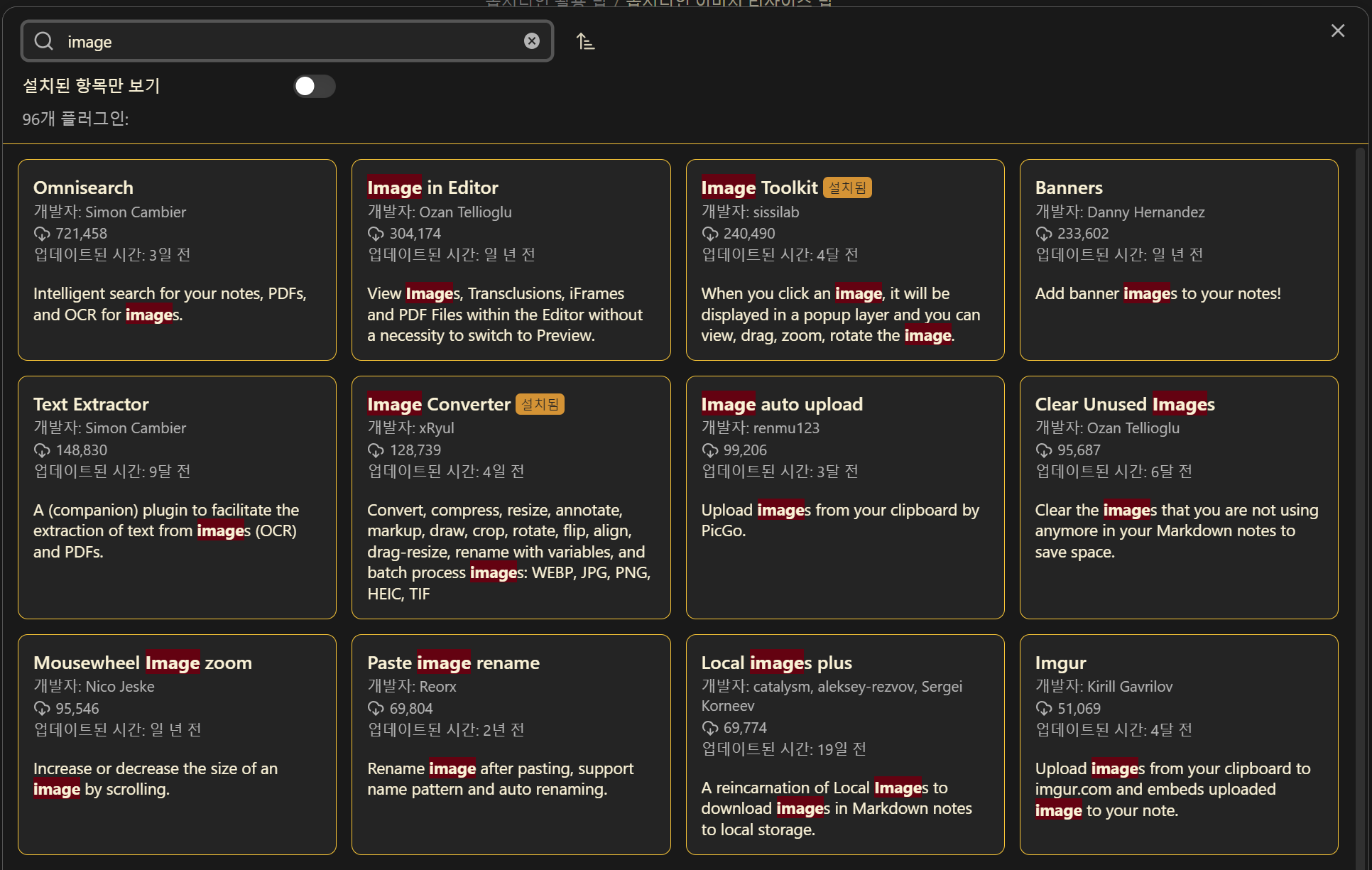The image size is (1372, 870).
Task: Click Image Toolkit installed badge
Action: (846, 187)
